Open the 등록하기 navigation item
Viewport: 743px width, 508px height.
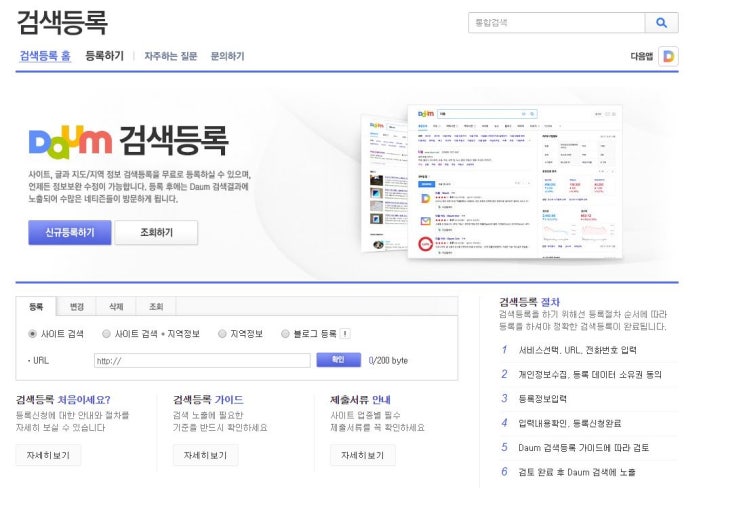tap(104, 56)
